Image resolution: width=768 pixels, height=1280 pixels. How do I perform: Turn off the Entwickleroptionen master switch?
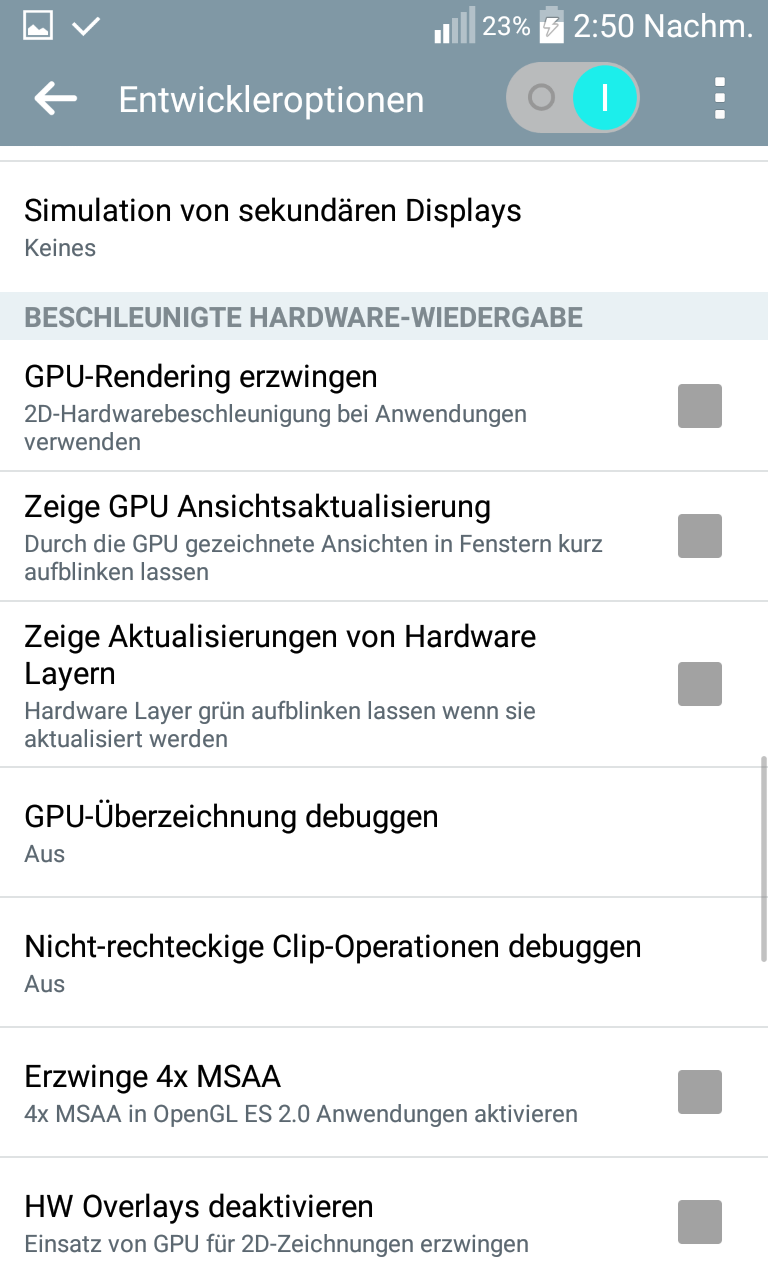[x=573, y=98]
